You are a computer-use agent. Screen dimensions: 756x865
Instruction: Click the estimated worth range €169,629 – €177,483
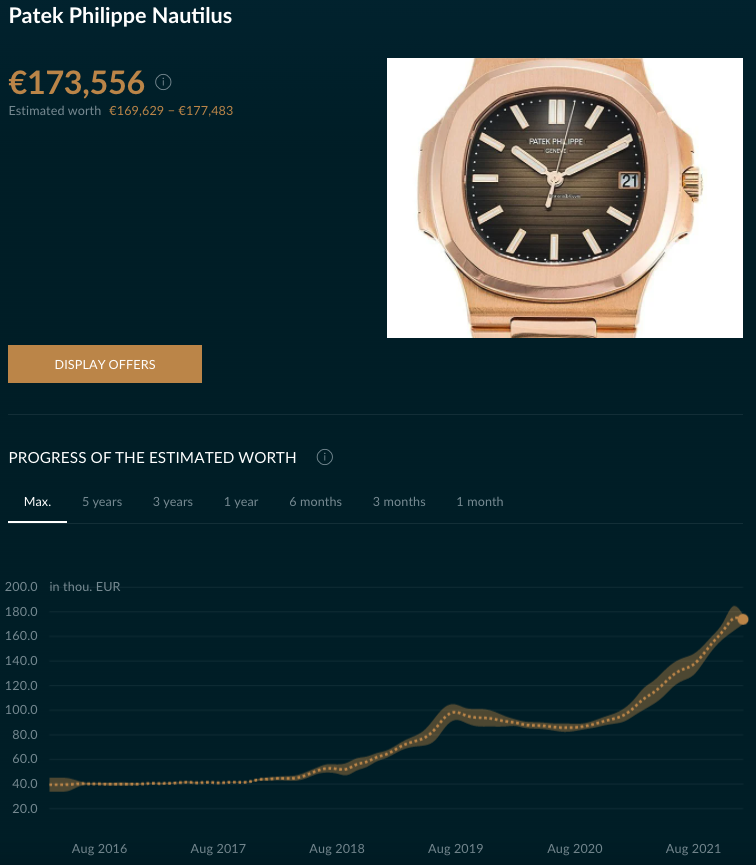click(171, 111)
